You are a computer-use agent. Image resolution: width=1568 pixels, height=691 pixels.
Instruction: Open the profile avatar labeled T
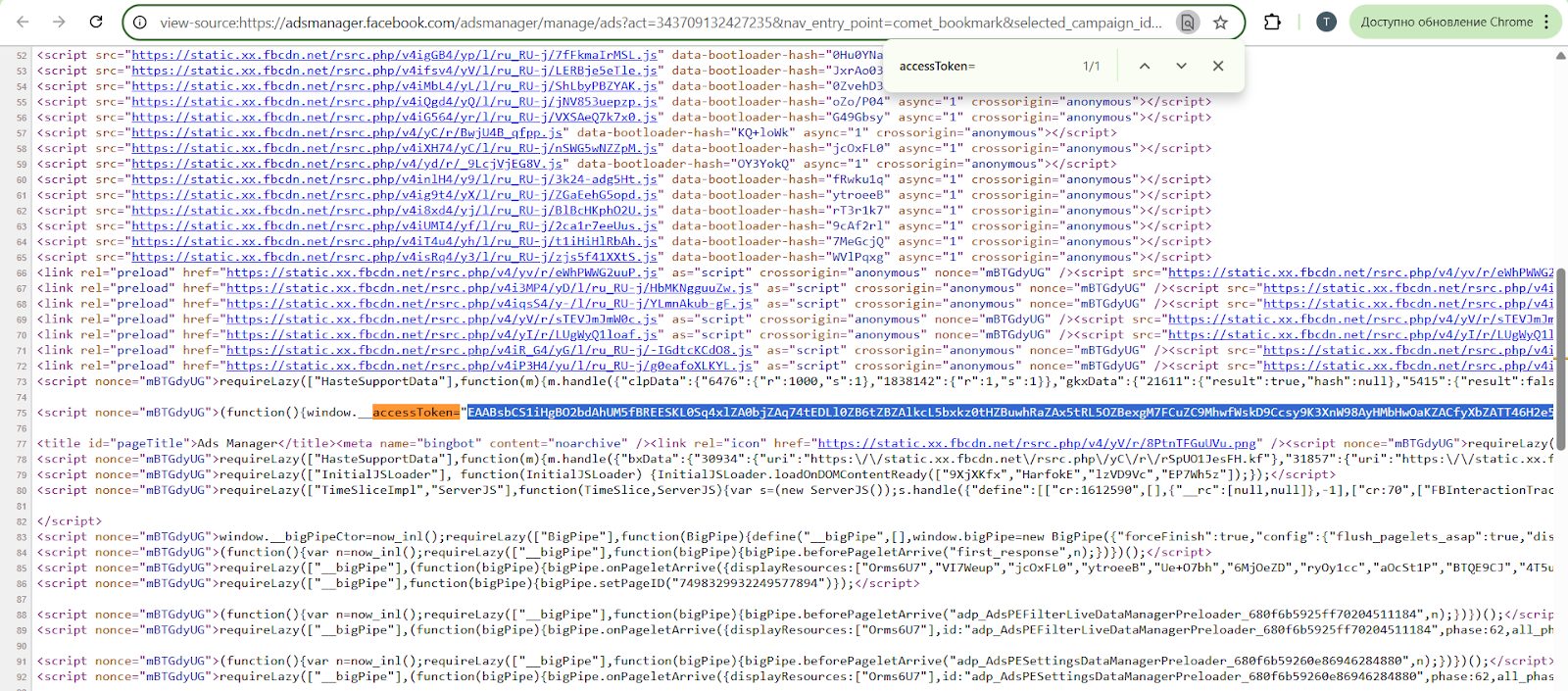tap(1326, 22)
